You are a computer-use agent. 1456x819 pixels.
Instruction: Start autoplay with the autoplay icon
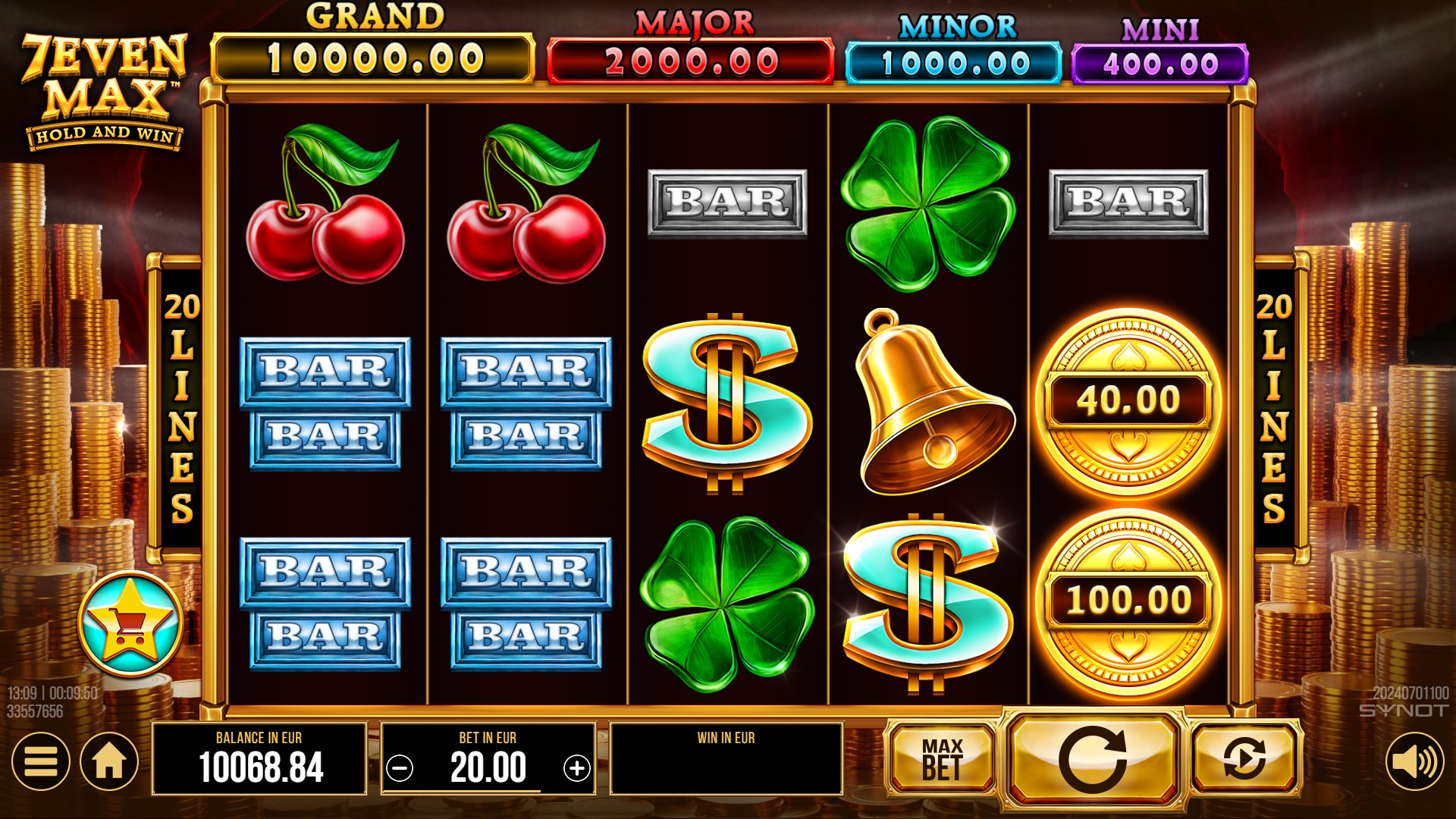[x=1244, y=758]
